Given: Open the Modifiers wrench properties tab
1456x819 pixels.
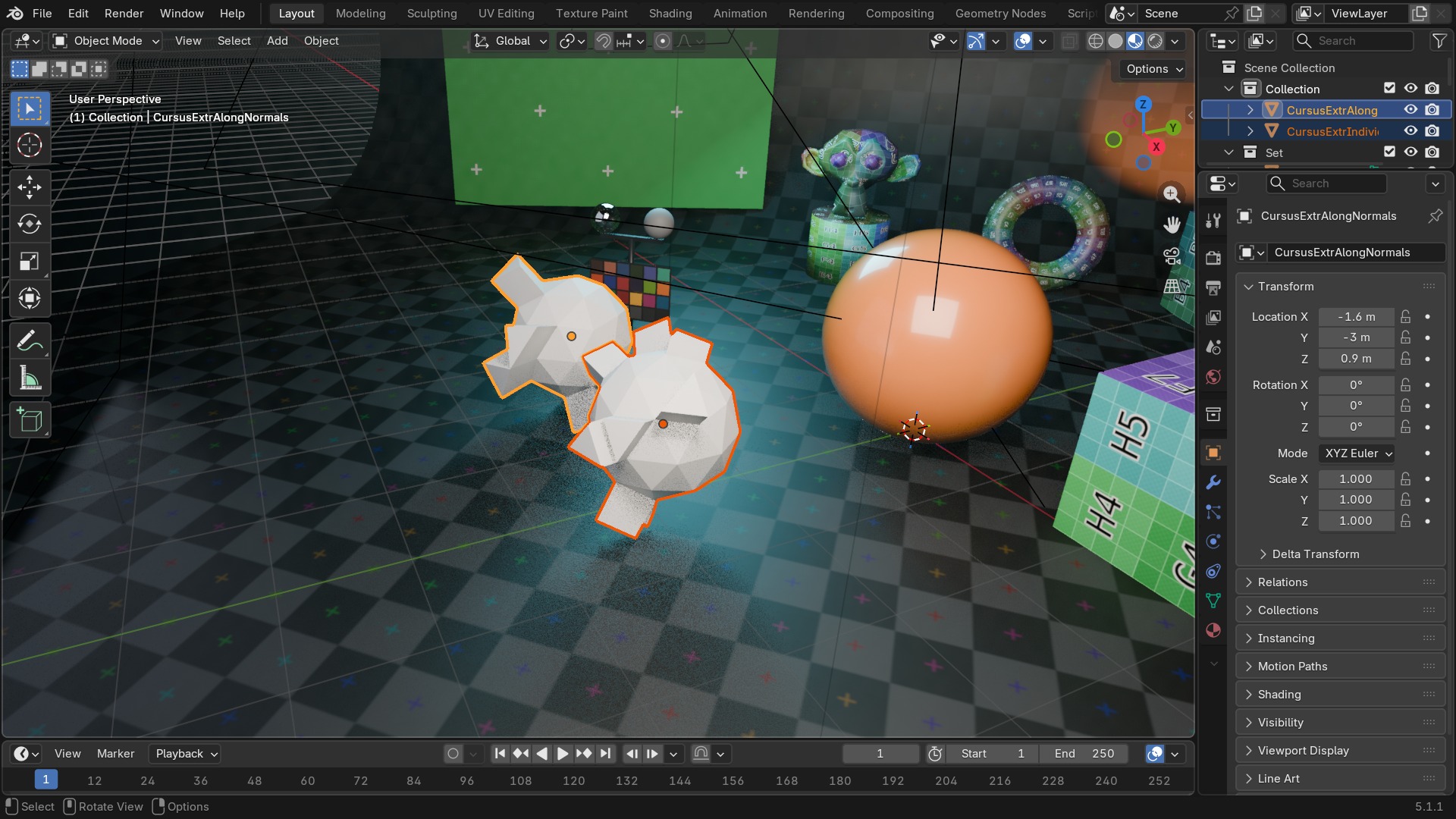Looking at the screenshot, I should click(x=1213, y=482).
